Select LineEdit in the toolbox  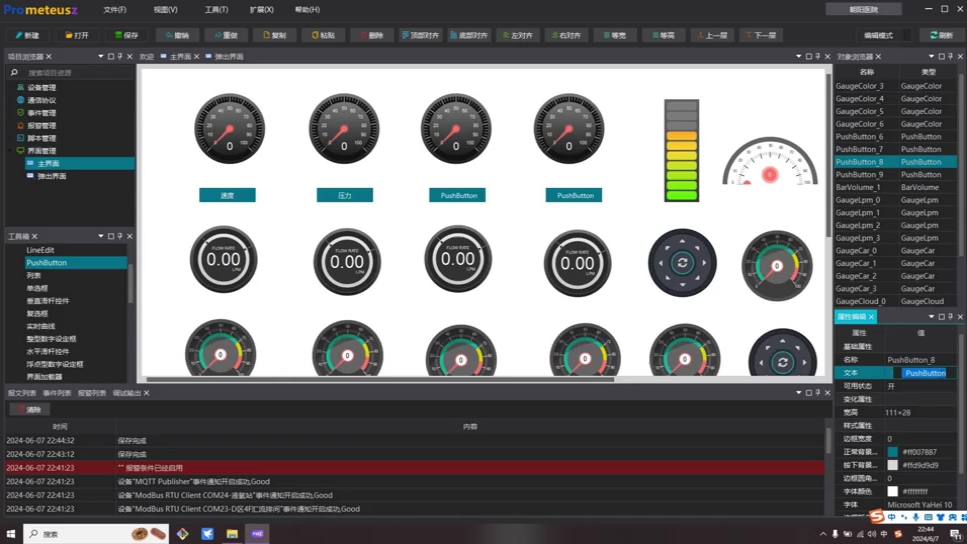[x=40, y=250]
